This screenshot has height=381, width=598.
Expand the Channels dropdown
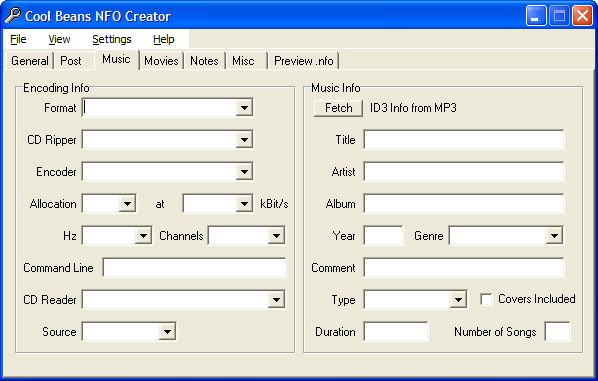[276, 236]
